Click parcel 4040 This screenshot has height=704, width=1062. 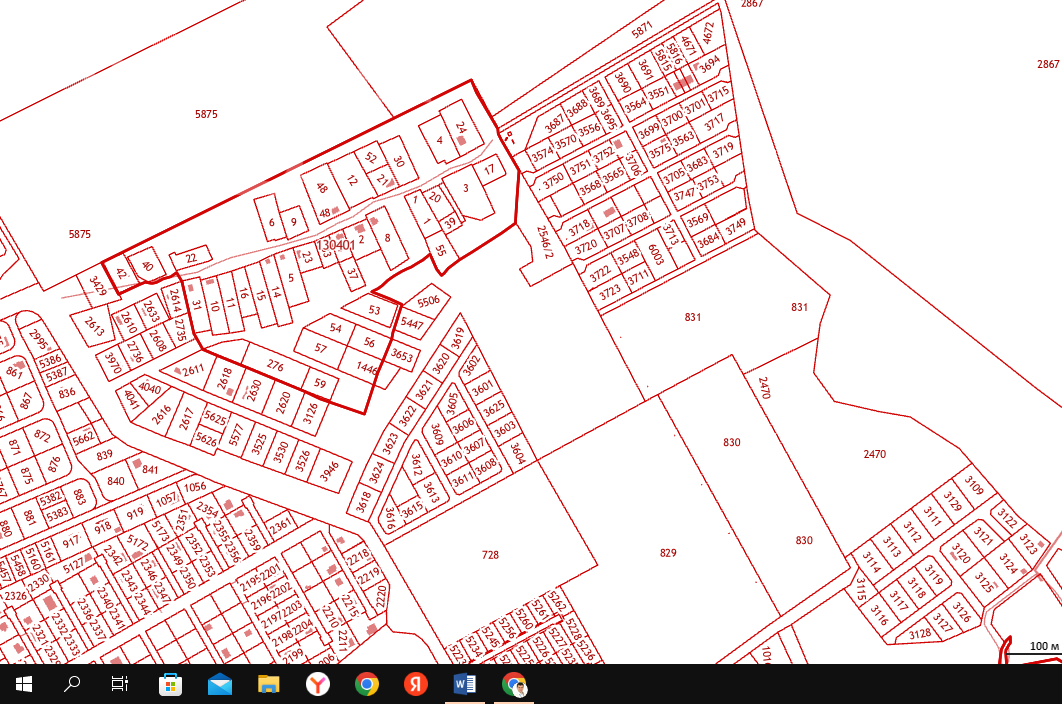tap(150, 389)
